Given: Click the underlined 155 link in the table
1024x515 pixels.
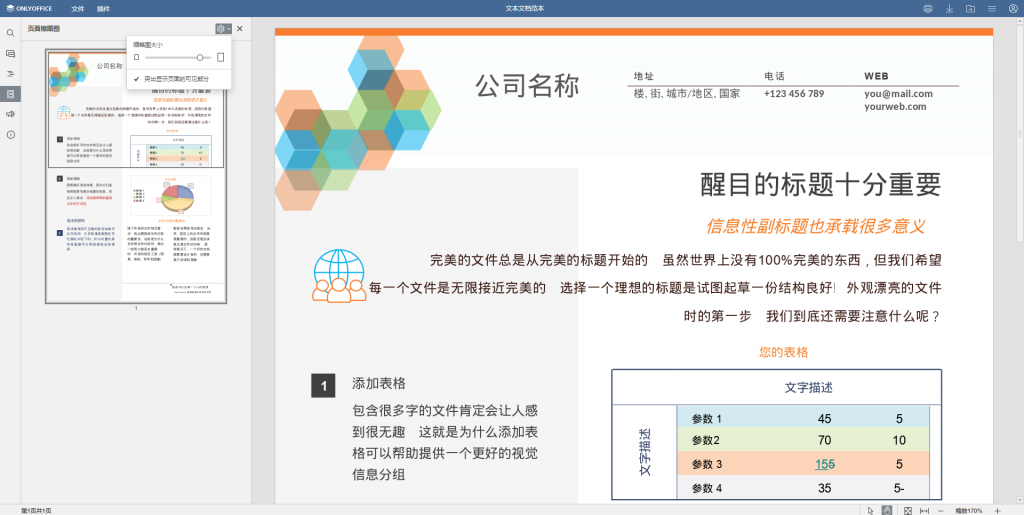Looking at the screenshot, I should (x=825, y=464).
